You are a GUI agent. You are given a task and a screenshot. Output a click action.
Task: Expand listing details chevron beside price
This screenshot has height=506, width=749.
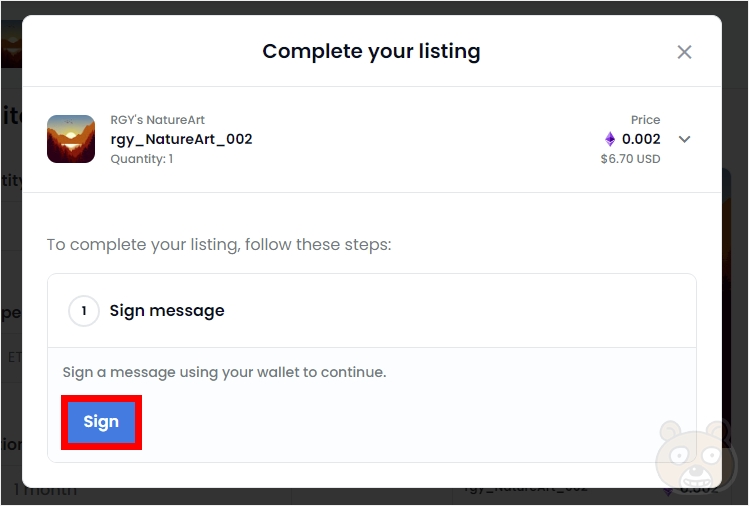click(684, 139)
